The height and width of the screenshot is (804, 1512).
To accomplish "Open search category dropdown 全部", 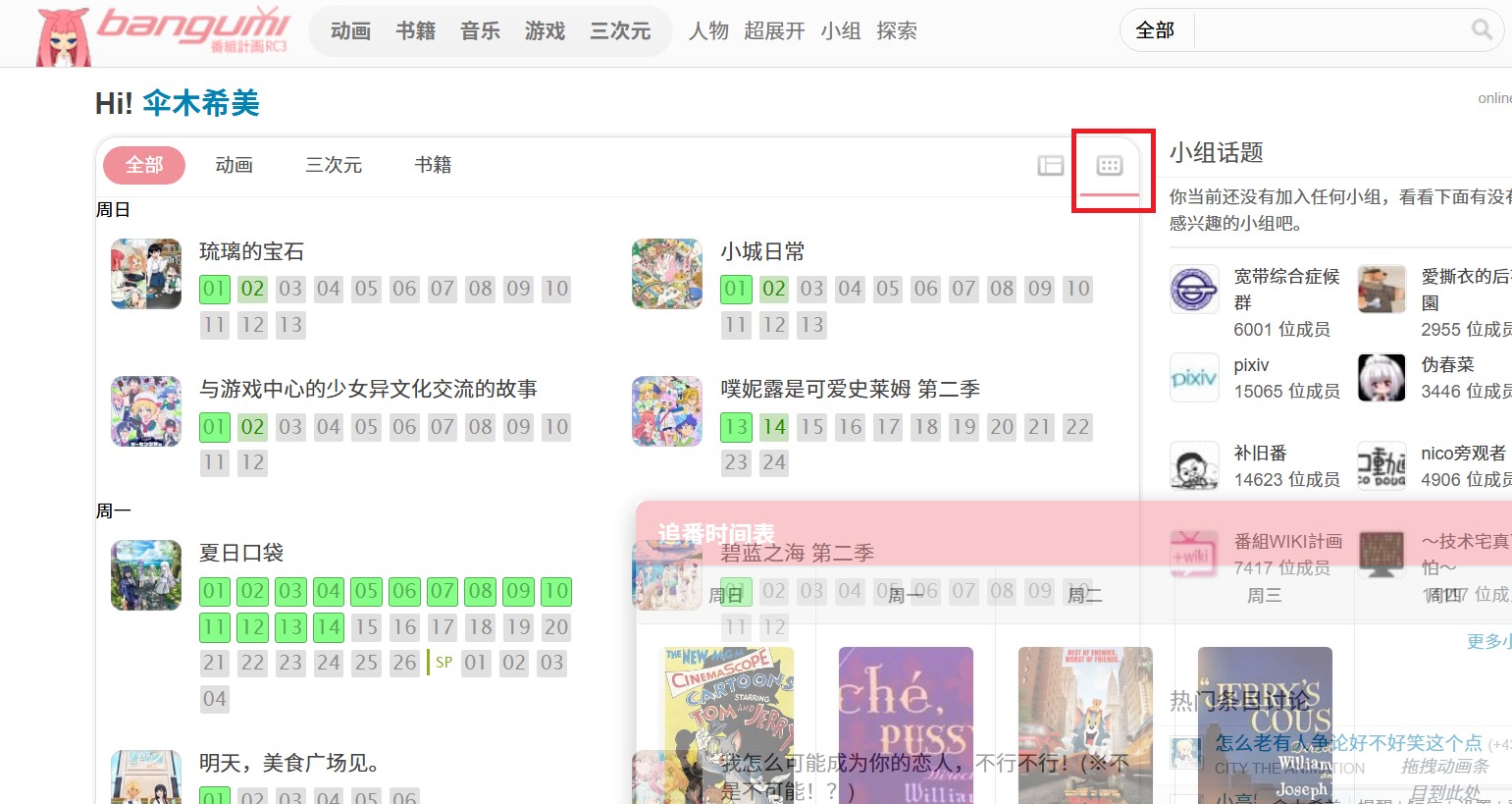I will 1155,30.
